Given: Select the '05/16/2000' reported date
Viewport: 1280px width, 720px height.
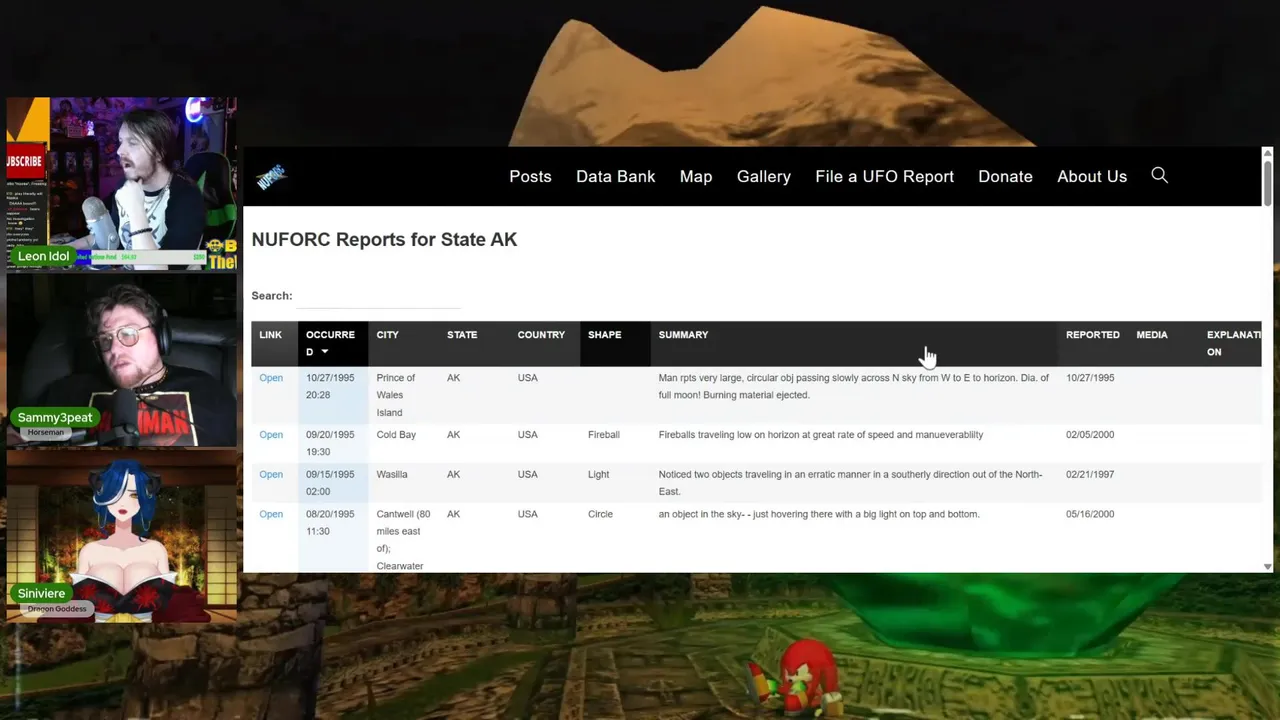Looking at the screenshot, I should click(x=1090, y=514).
